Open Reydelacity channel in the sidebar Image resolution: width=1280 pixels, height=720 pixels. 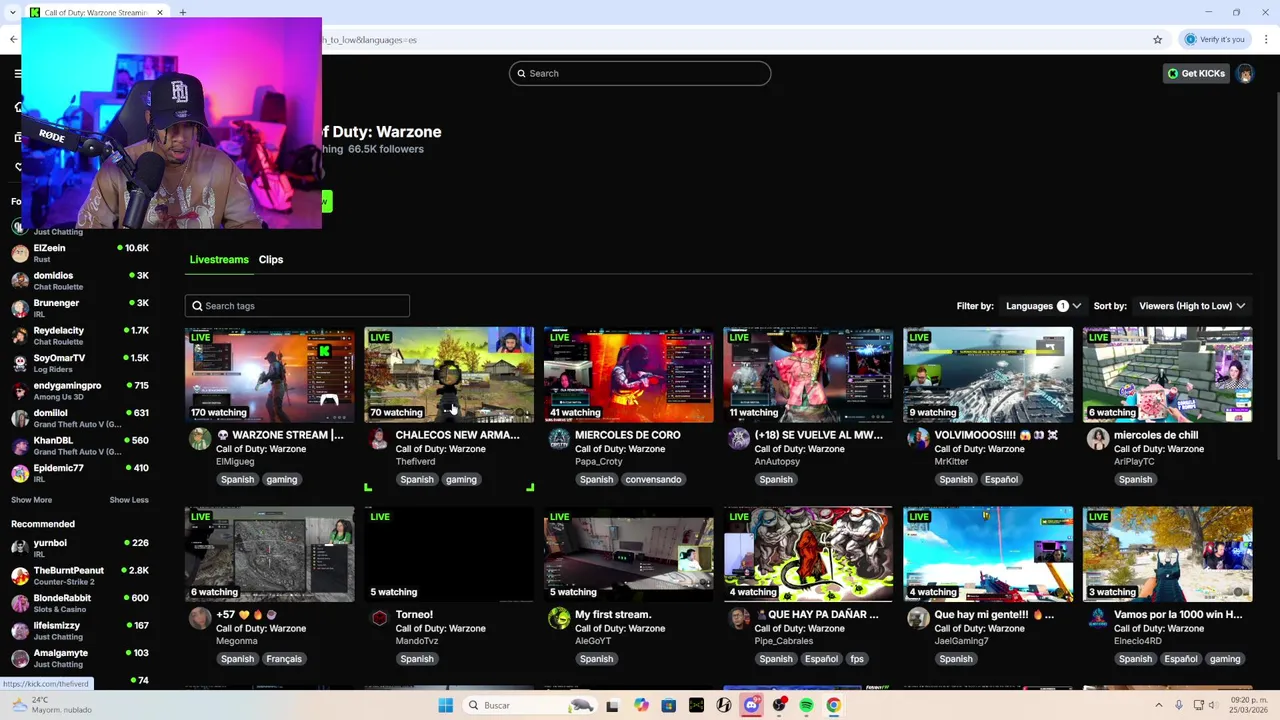click(80, 336)
